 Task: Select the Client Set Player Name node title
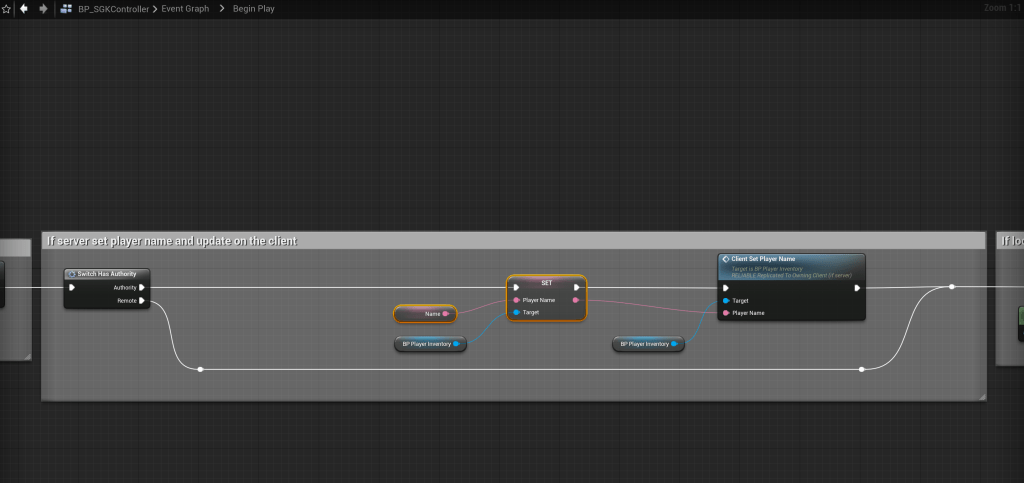[763, 259]
